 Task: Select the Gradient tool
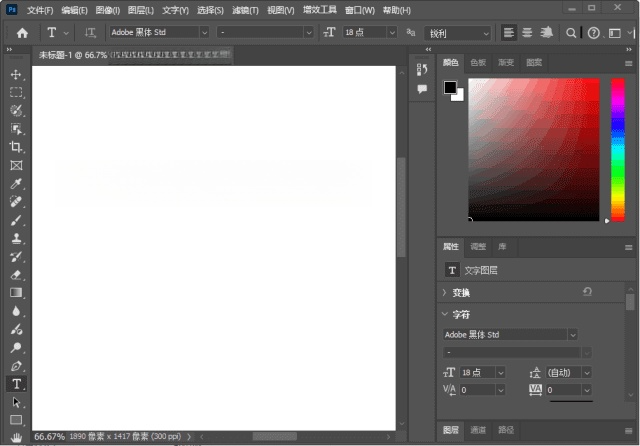[x=16, y=292]
